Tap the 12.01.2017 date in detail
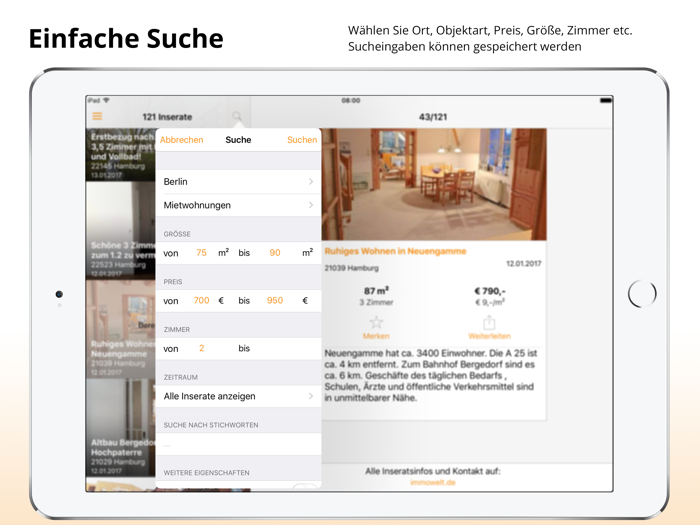This screenshot has height=525, width=700. click(x=523, y=264)
